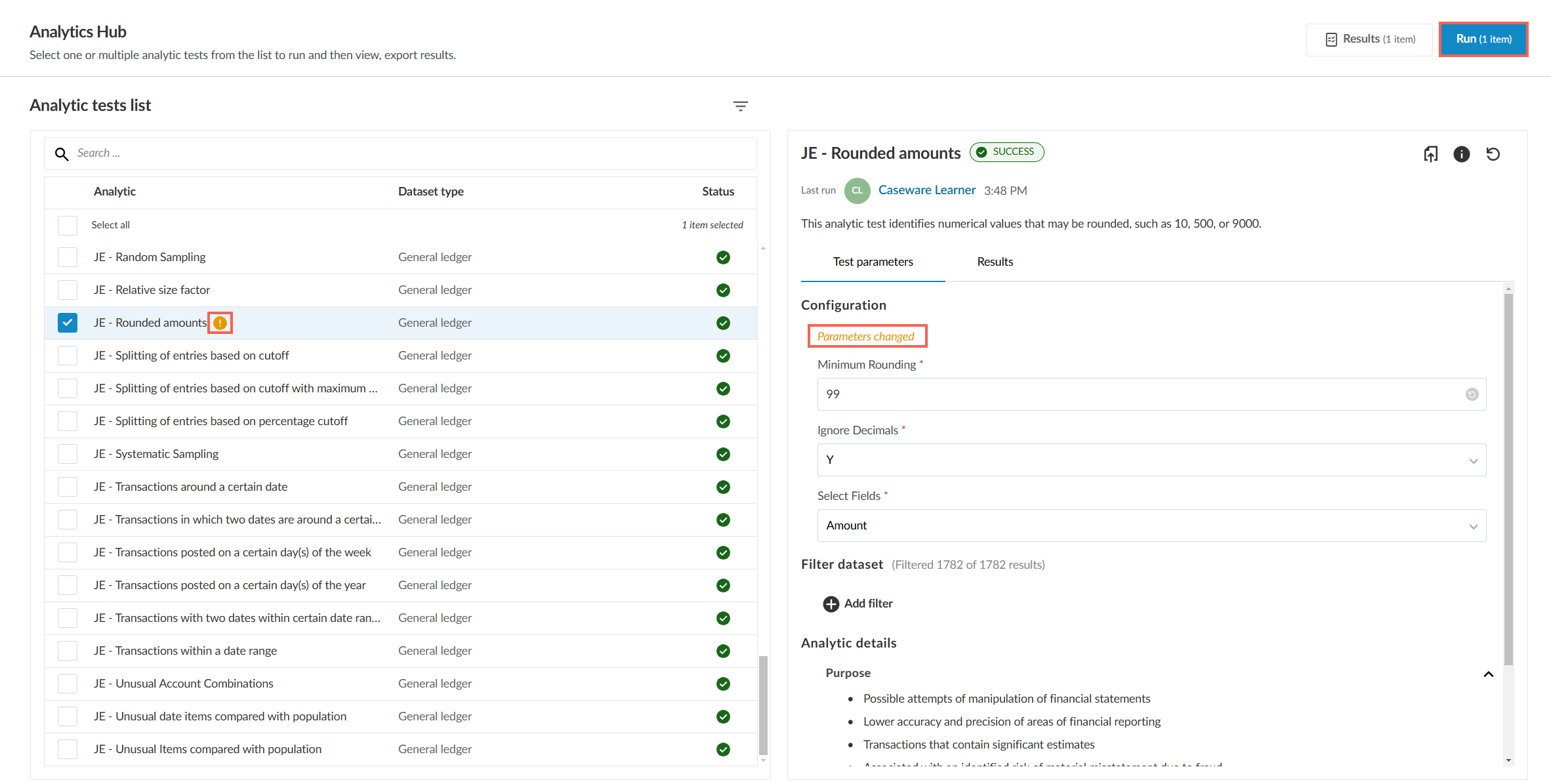Click status icon for JE - Transactions within a date range
This screenshot has height=784, width=1551.
723,651
